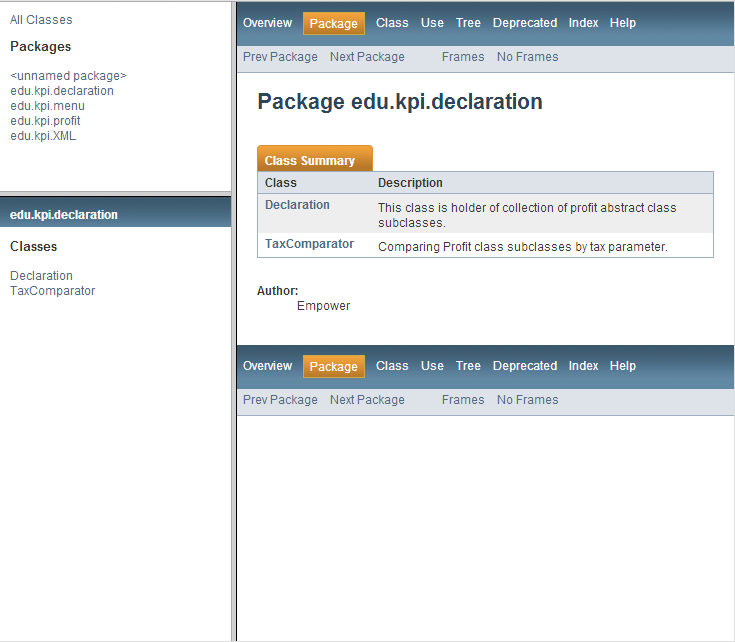
Task: Go to Next Package in top sub-navigation
Action: tap(368, 57)
